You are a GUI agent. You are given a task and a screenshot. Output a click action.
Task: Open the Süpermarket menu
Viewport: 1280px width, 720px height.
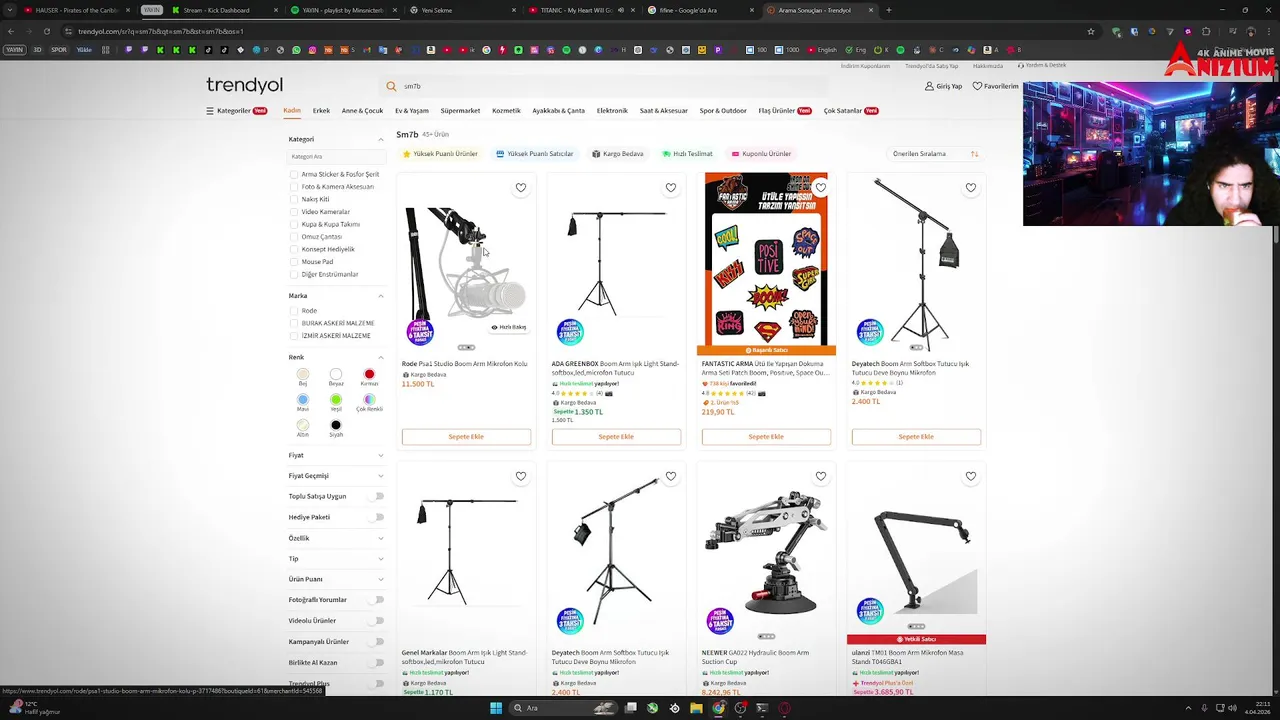[x=460, y=111]
